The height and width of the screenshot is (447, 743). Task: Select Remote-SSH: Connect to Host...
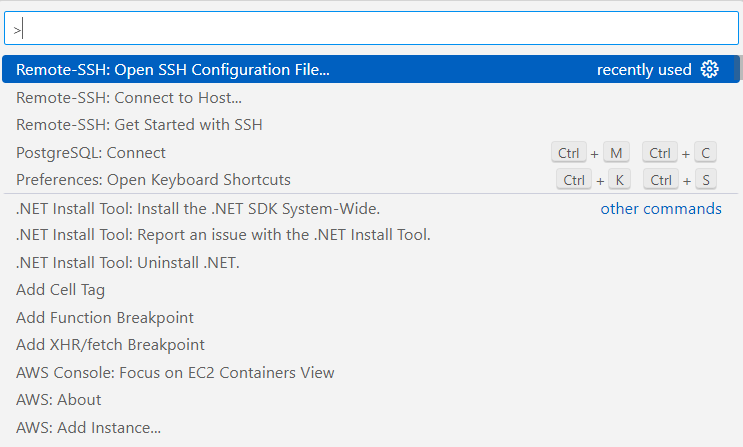coord(371,97)
